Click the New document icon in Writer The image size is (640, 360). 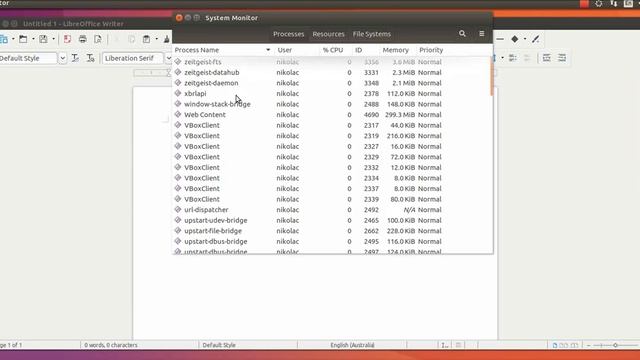[4, 39]
